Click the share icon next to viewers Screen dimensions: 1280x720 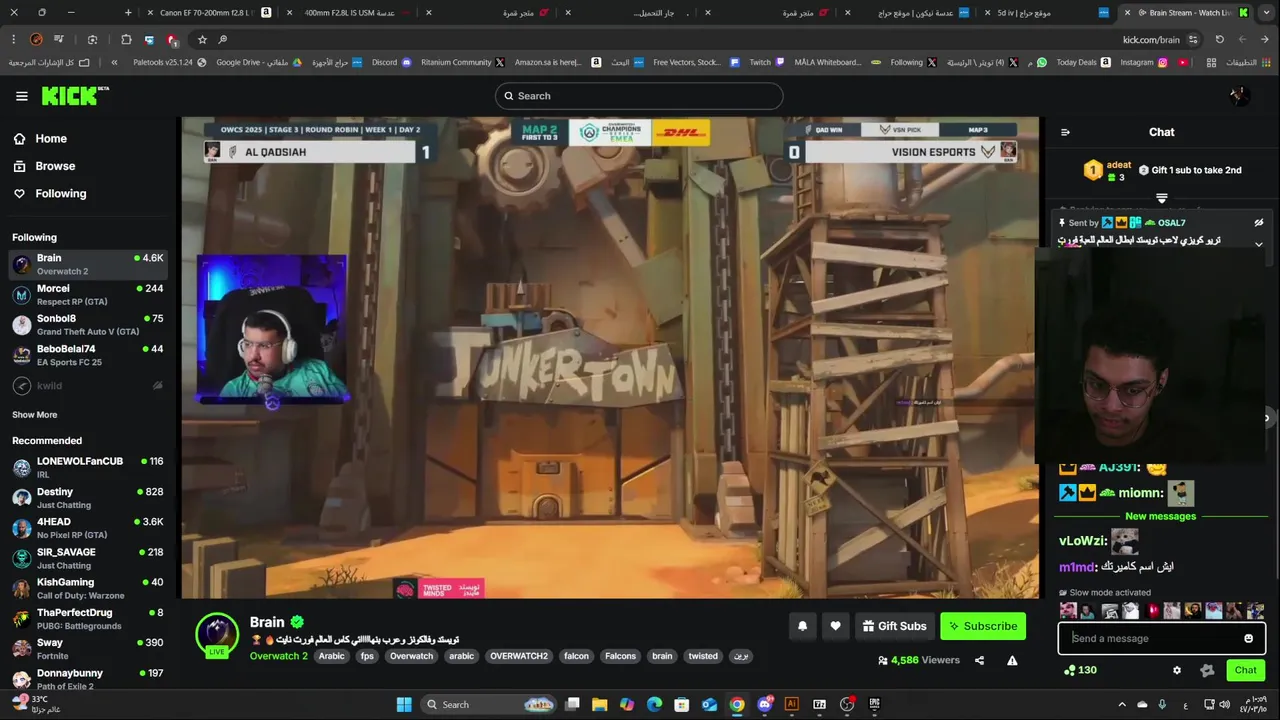pyautogui.click(x=979, y=660)
